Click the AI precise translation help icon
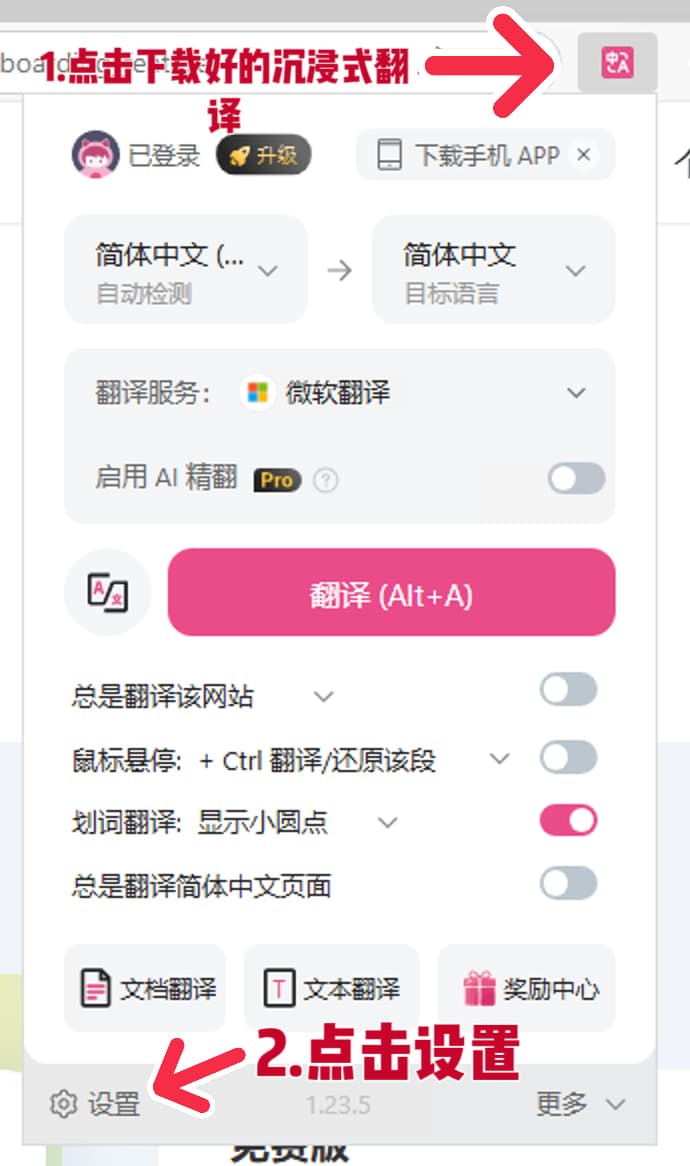Image resolution: width=690 pixels, height=1166 pixels. tap(325, 481)
